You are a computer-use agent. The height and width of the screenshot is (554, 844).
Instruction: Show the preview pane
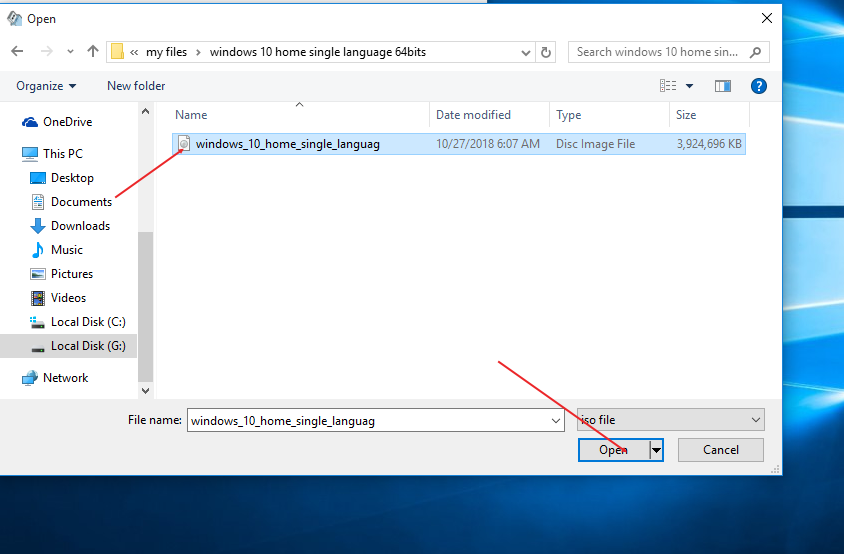(723, 86)
